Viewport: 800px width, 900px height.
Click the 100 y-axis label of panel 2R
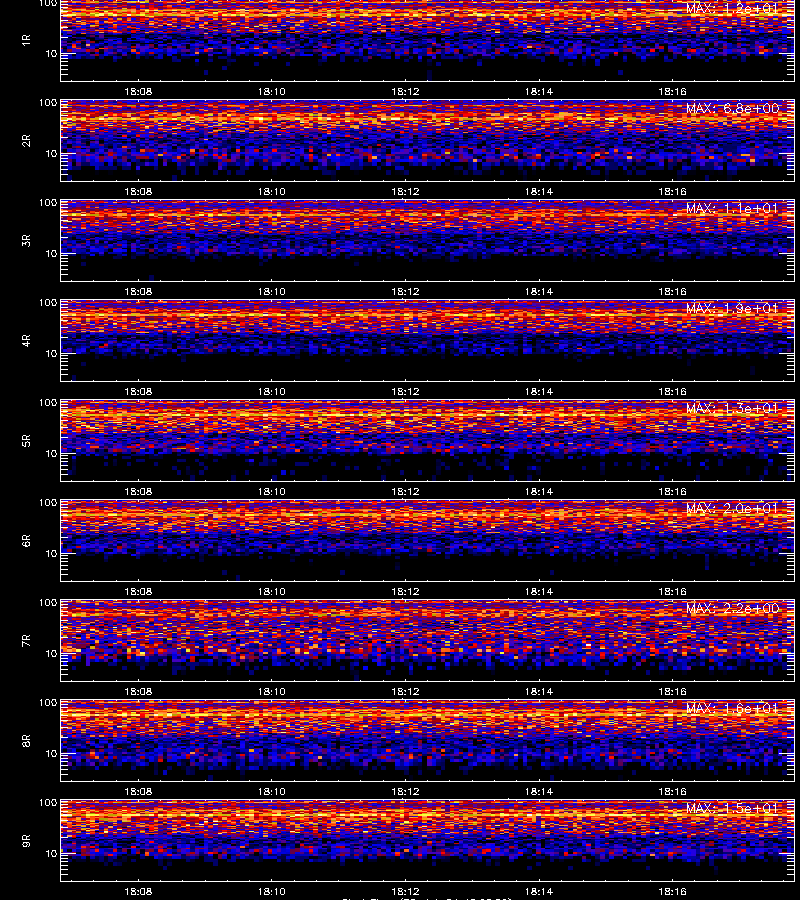[48, 103]
